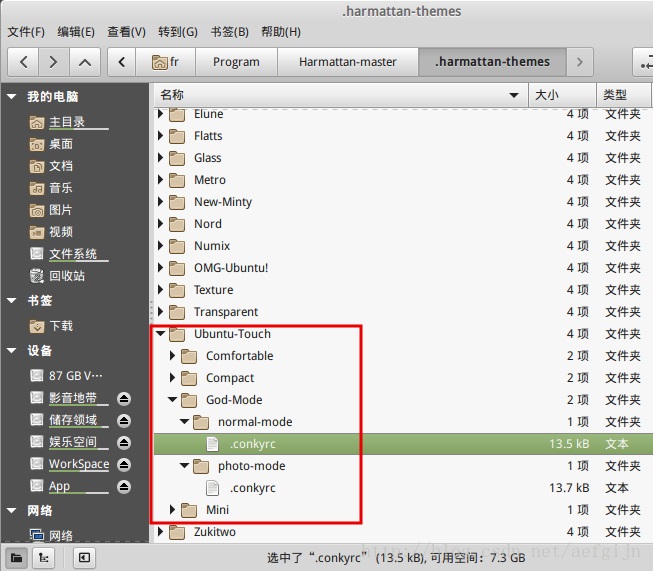Click the forward navigation arrow
This screenshot has height=571, width=653.
(x=53, y=62)
